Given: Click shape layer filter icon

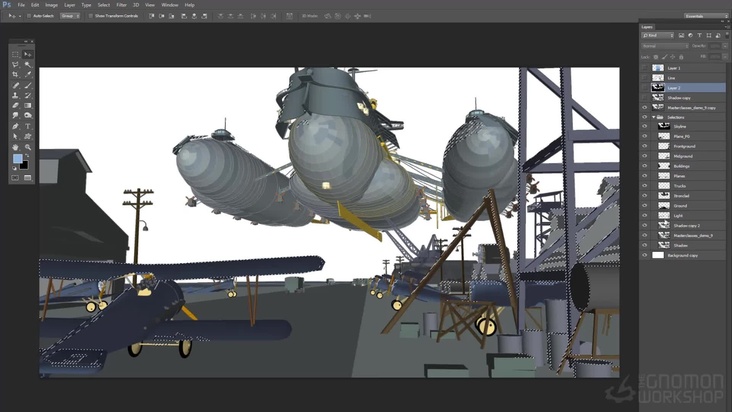Looking at the screenshot, I should (709, 35).
